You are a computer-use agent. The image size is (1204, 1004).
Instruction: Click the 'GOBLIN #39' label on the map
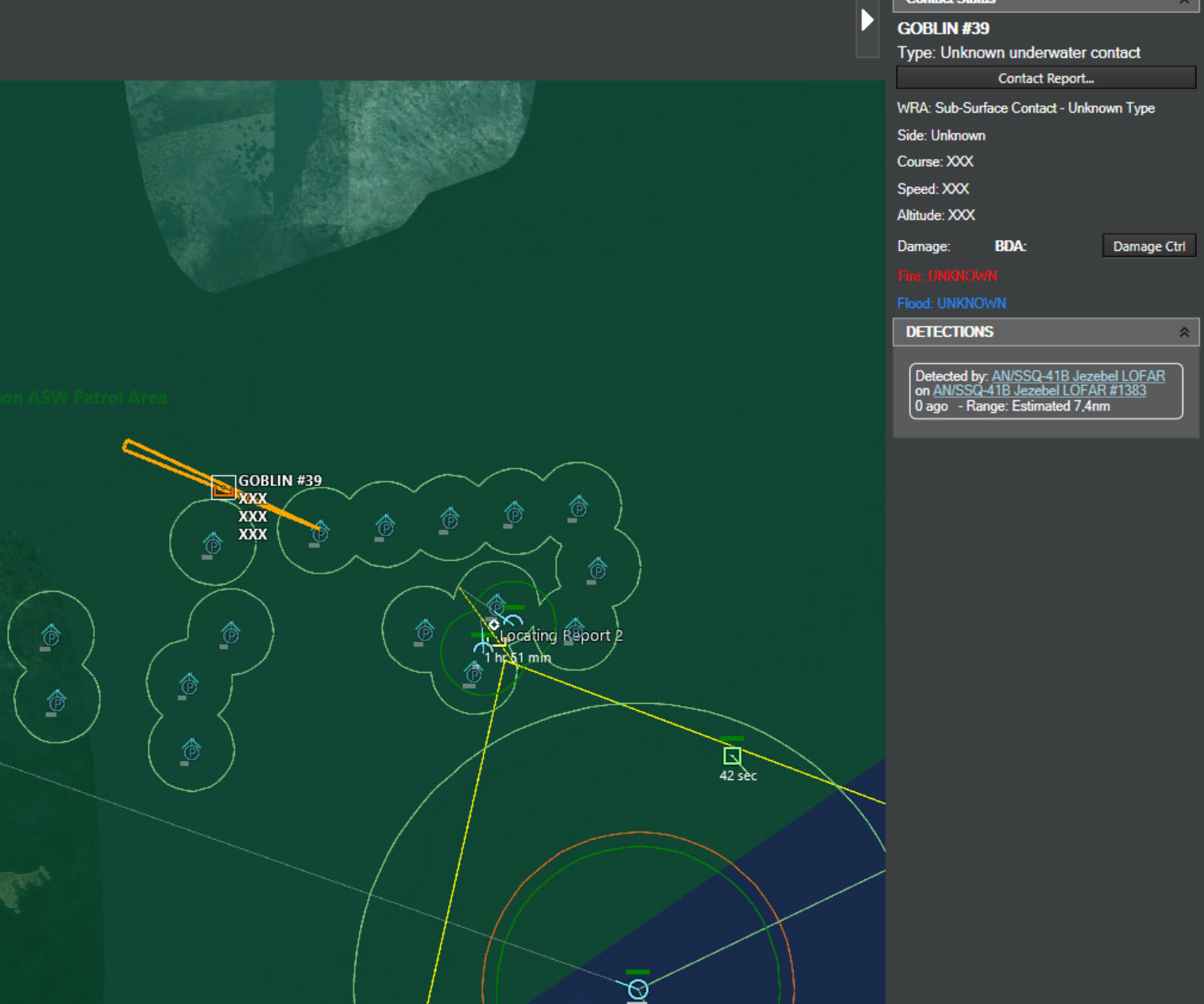pyautogui.click(x=280, y=481)
